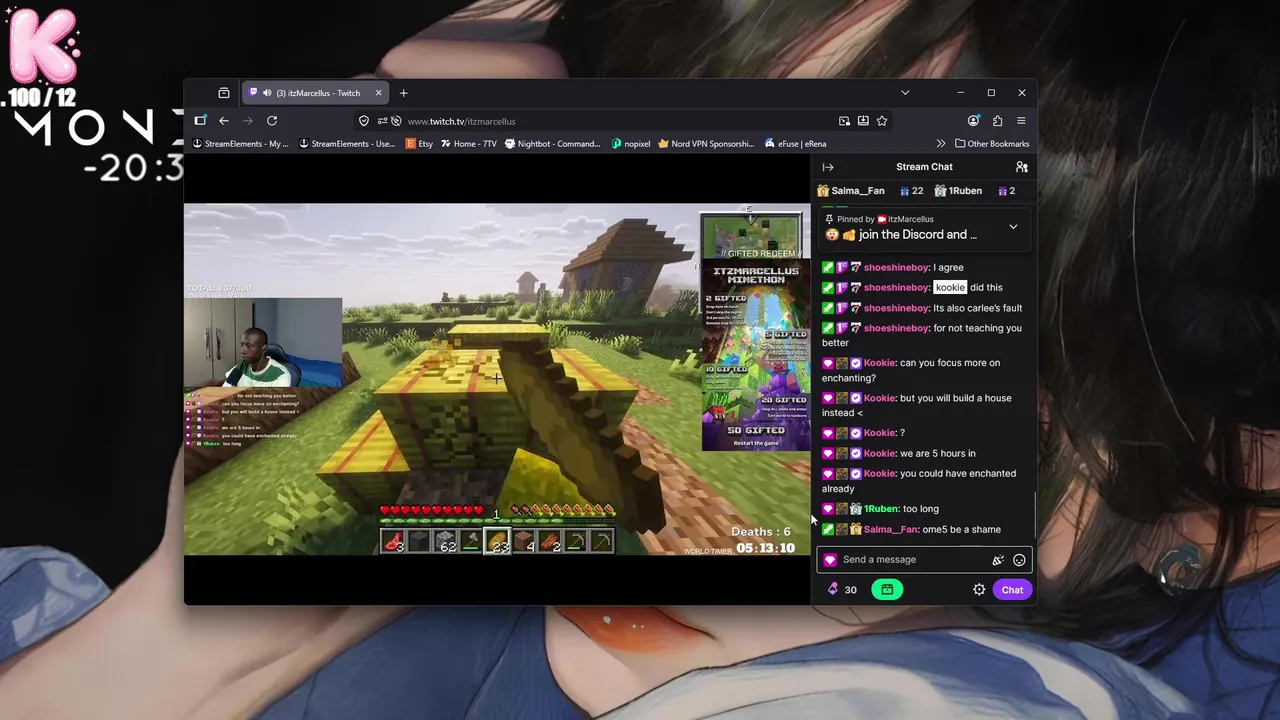
Task: Open the Firefox hamburger menu
Action: 1021,121
